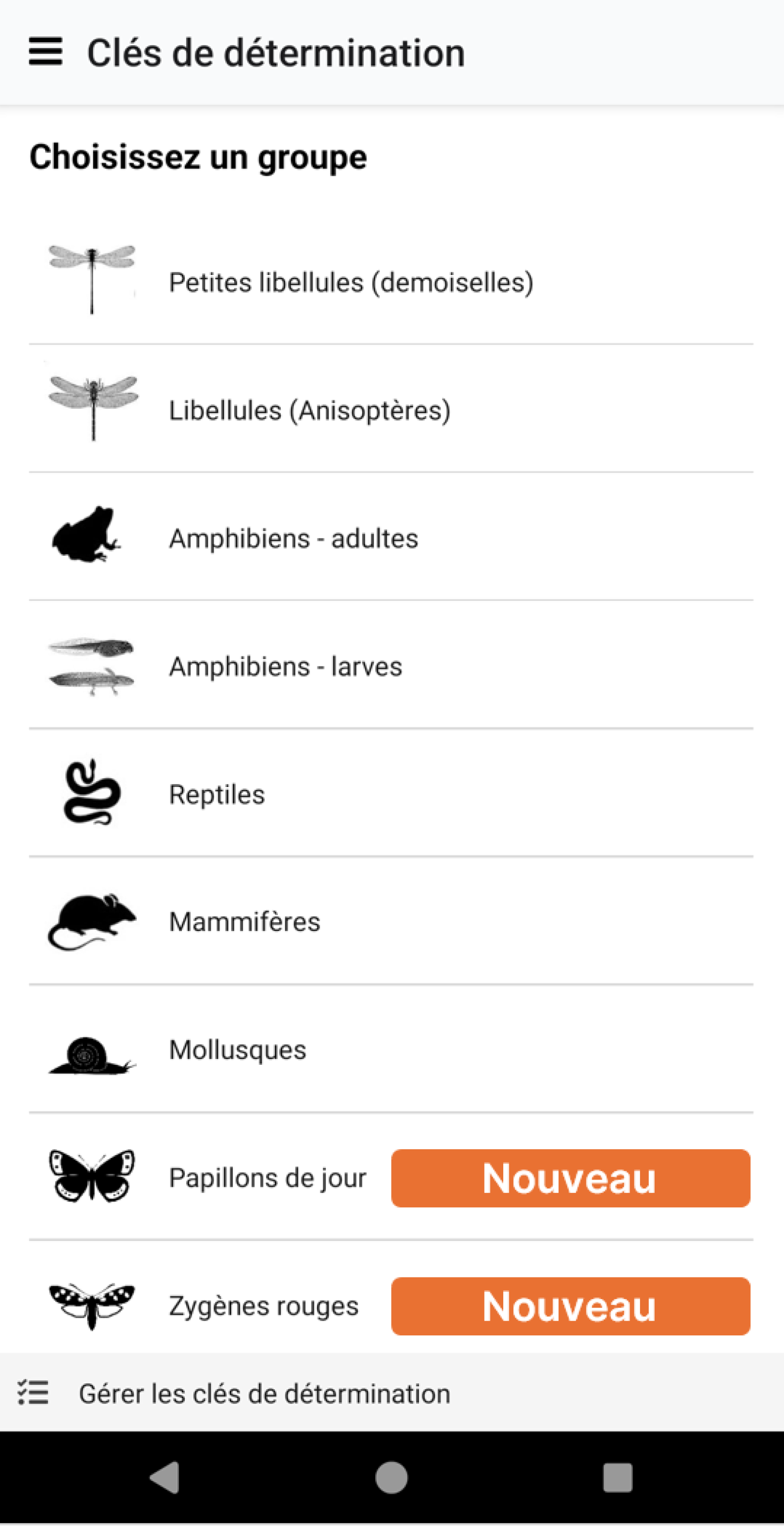Tap the butterfly icon for Papillons de jour
Image resolution: width=784 pixels, height=1526 pixels.
tap(91, 1177)
